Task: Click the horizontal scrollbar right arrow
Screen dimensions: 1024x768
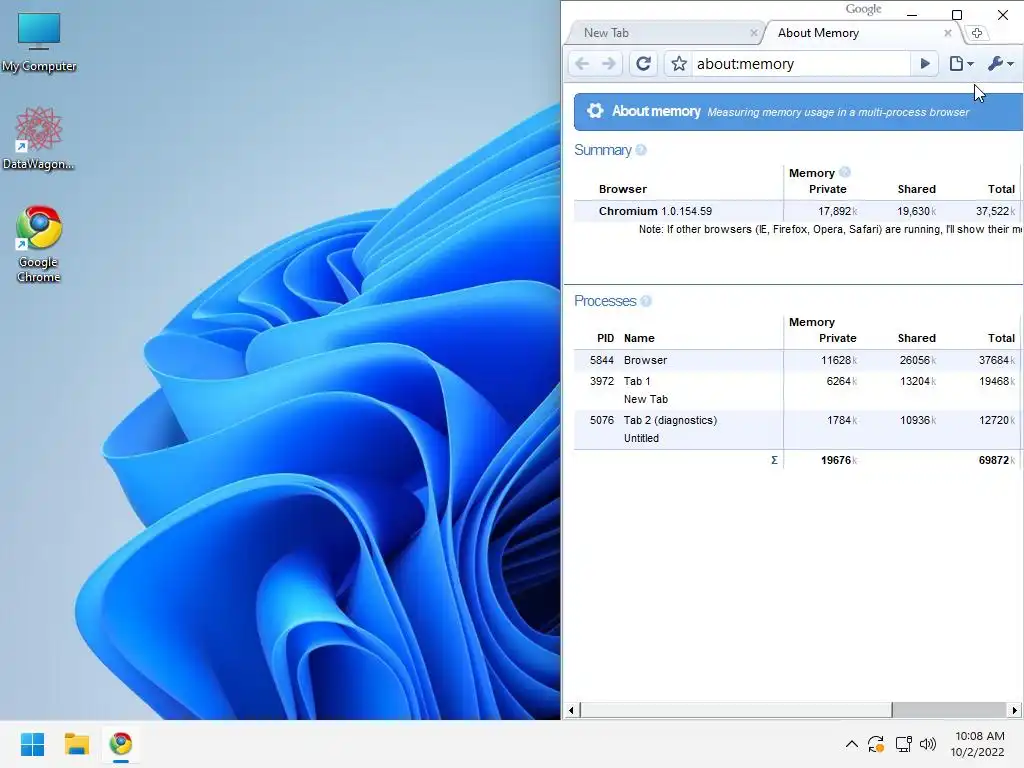Action: (1014, 710)
